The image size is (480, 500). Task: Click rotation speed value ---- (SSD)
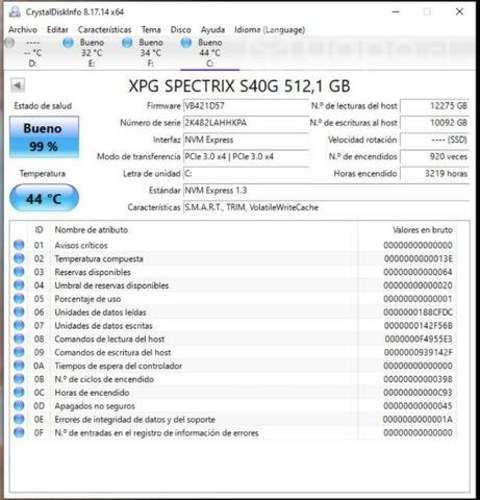click(435, 140)
